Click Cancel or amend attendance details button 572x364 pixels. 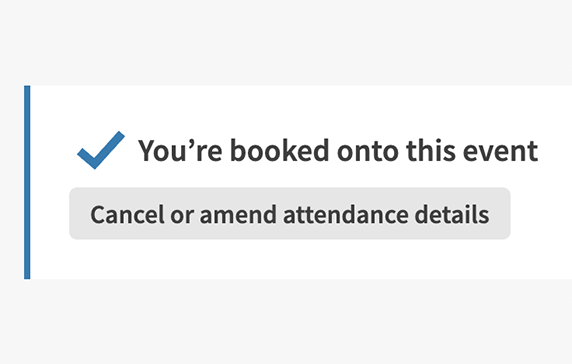tap(290, 214)
